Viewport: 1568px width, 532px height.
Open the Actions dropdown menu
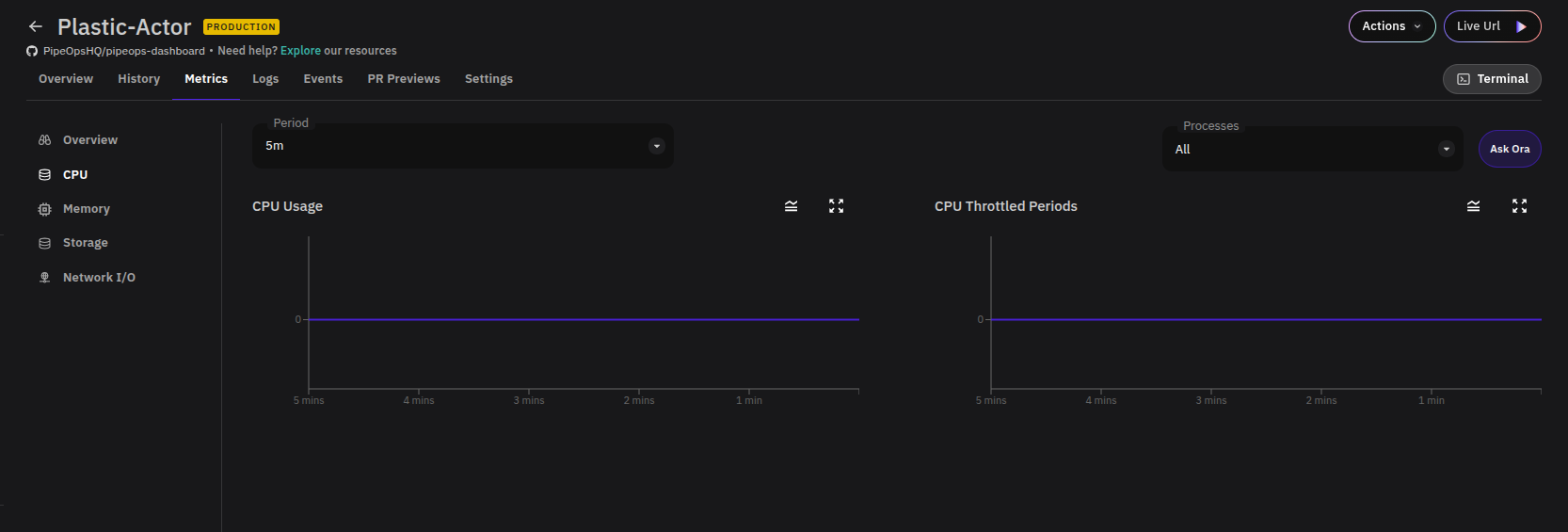[1392, 26]
